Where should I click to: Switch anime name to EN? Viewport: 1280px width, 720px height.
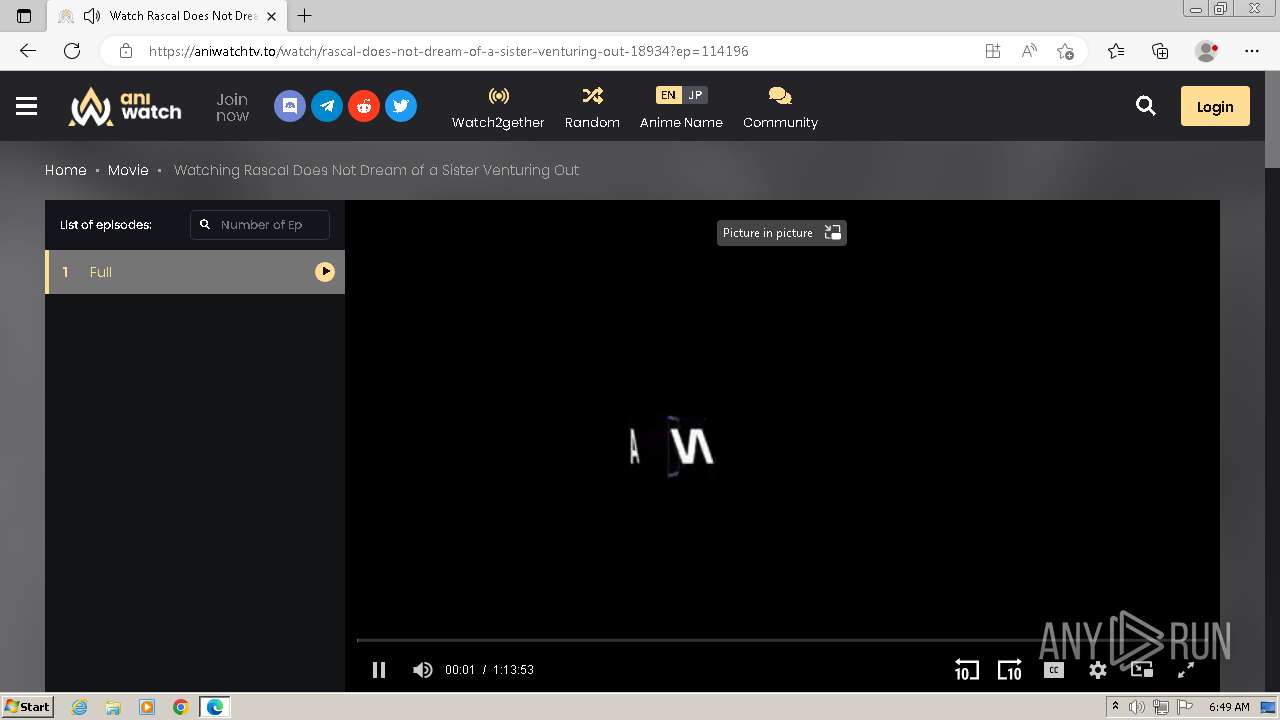coord(668,95)
